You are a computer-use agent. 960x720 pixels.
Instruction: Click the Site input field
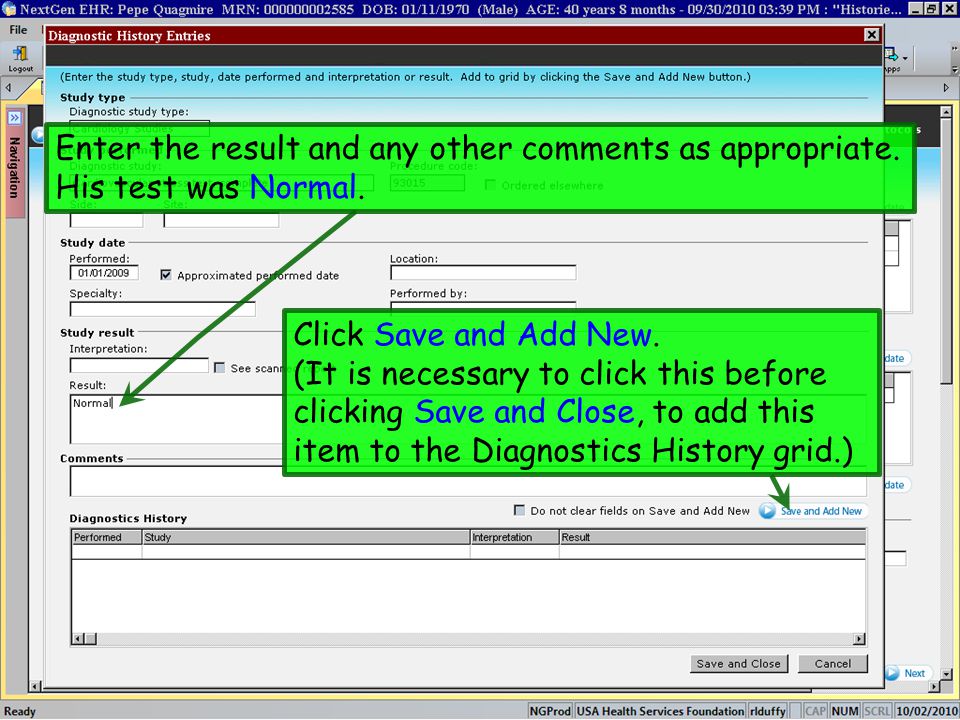tap(221, 220)
